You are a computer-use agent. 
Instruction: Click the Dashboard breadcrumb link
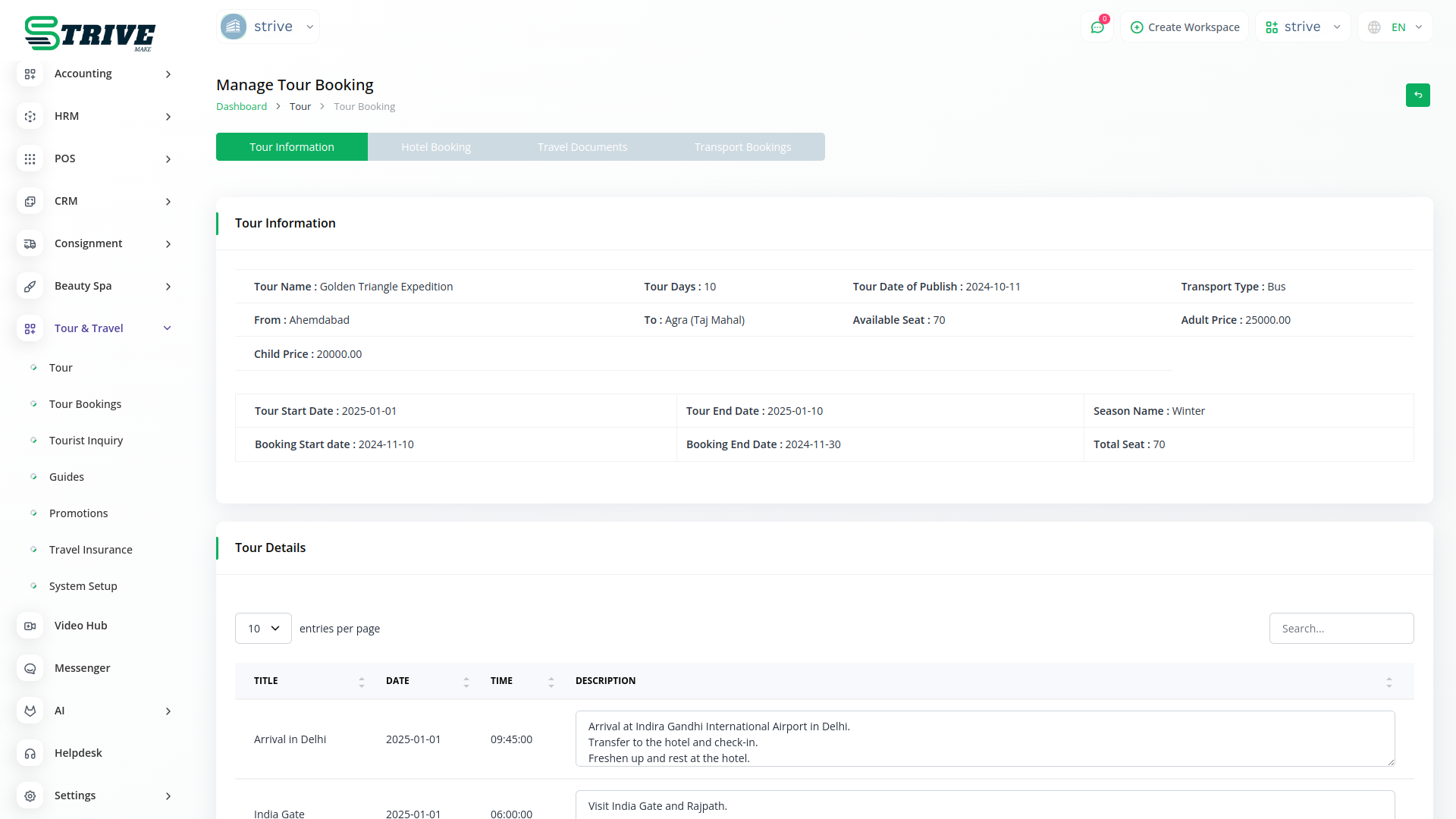pyautogui.click(x=241, y=106)
